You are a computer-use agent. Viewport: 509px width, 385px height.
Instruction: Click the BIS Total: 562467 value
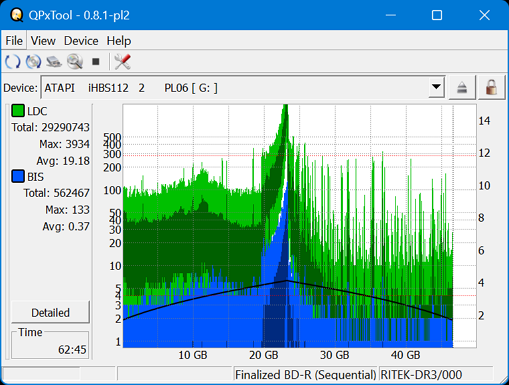coord(57,193)
